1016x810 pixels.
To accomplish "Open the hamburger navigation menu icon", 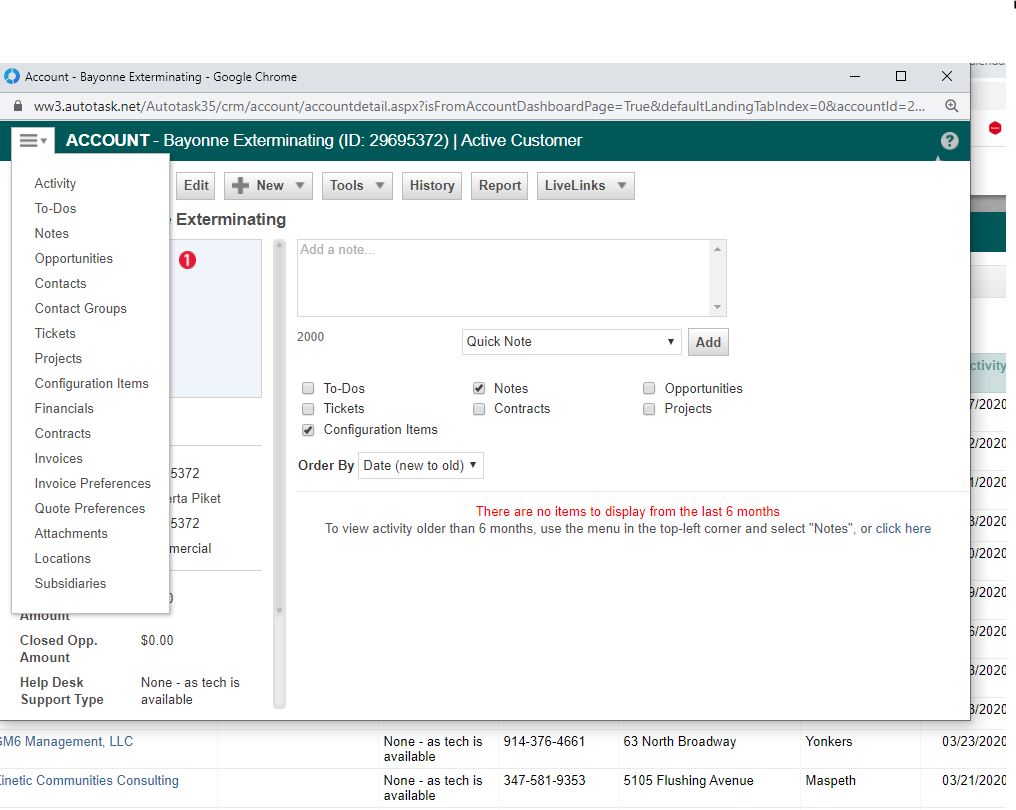I will 33,141.
